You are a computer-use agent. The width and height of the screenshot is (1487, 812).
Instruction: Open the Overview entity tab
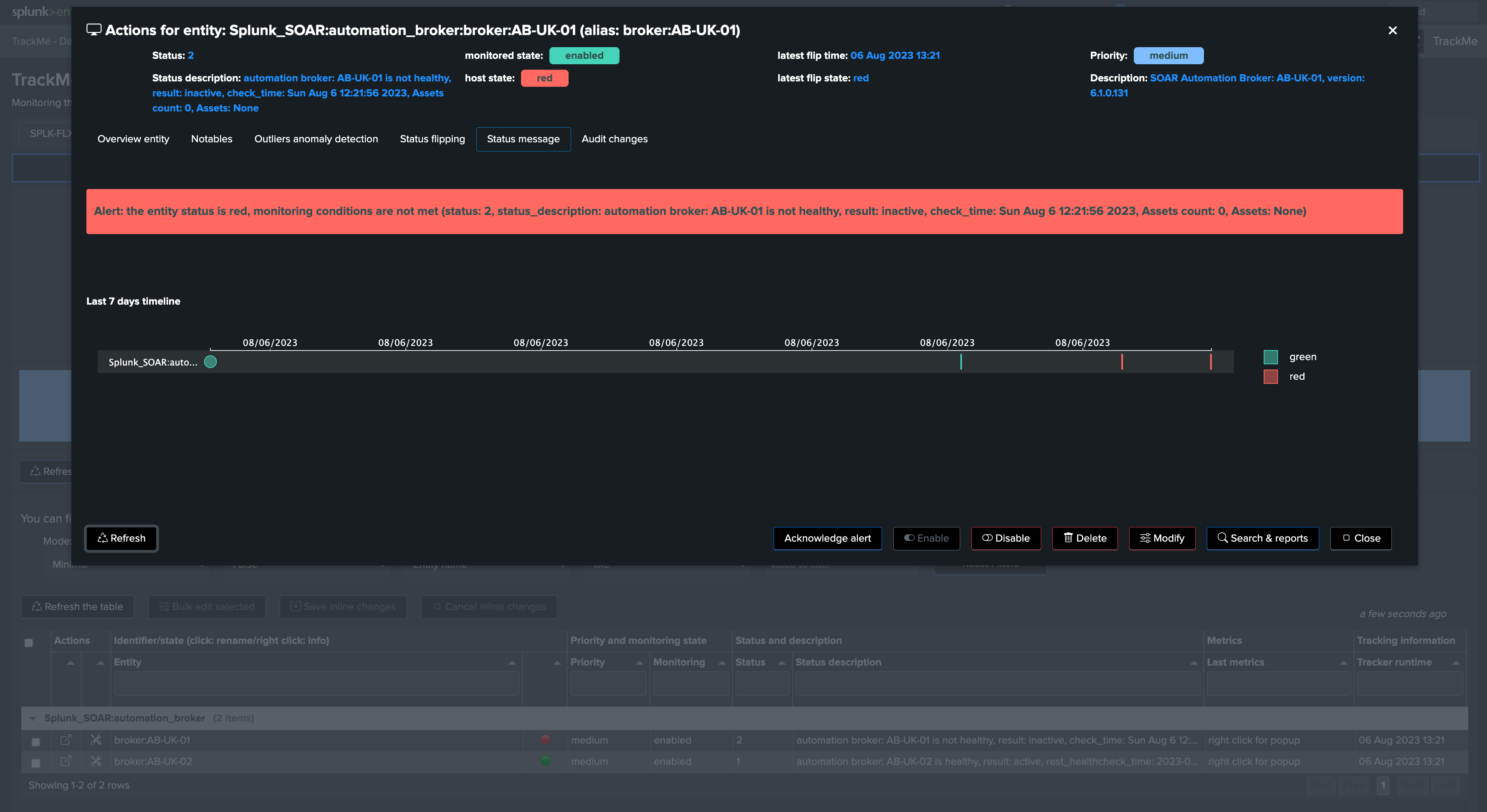pos(133,139)
